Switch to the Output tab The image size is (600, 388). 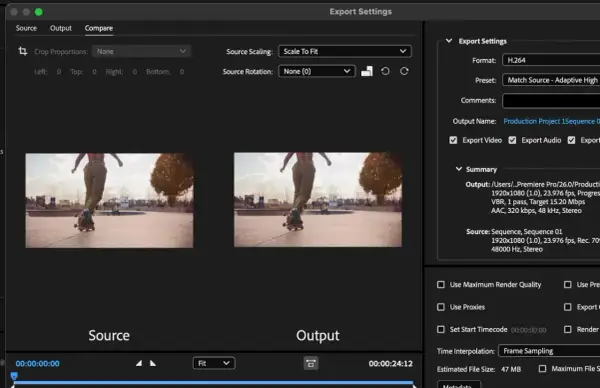tap(61, 28)
